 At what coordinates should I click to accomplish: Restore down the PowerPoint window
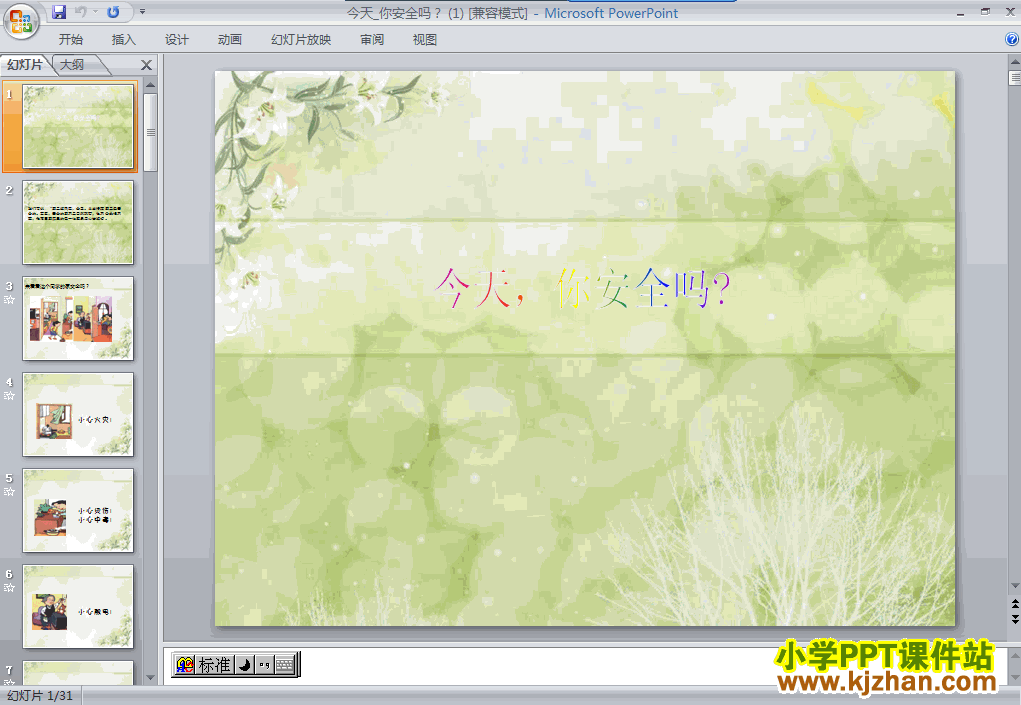985,12
